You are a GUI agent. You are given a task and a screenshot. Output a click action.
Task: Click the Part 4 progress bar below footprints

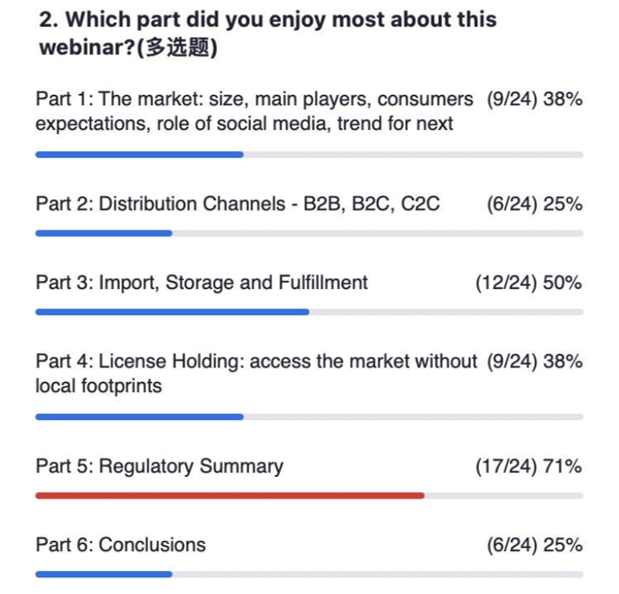pyautogui.click(x=309, y=417)
